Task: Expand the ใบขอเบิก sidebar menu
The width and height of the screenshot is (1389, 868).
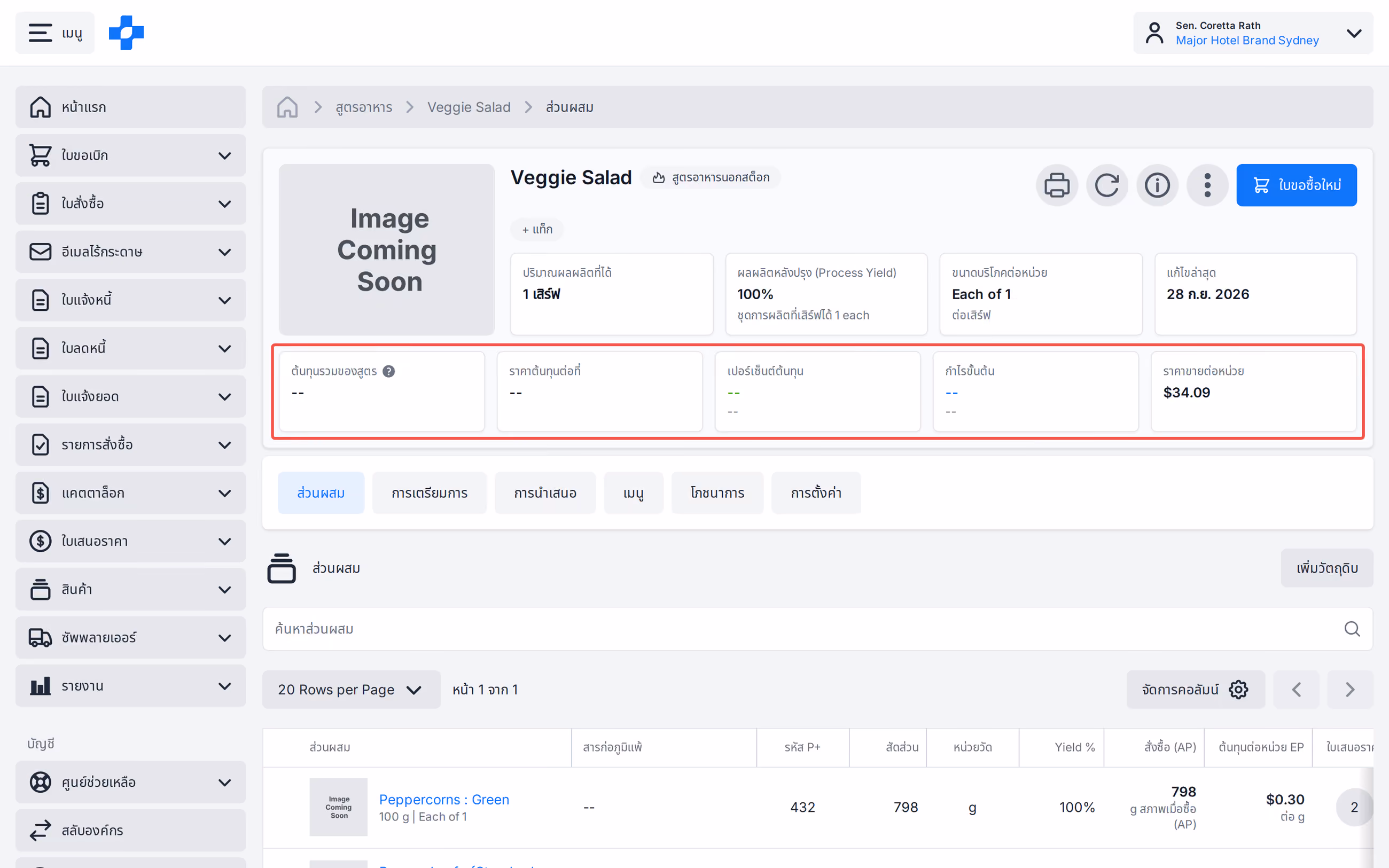Action: pos(131,155)
